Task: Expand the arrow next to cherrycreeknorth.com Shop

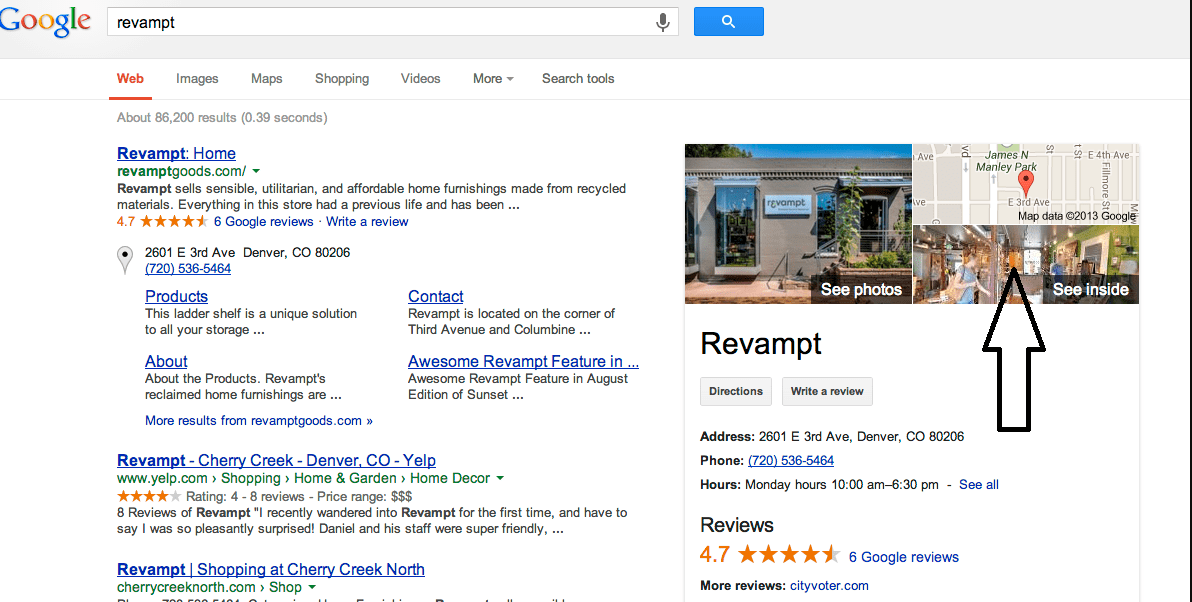Action: tap(312, 587)
